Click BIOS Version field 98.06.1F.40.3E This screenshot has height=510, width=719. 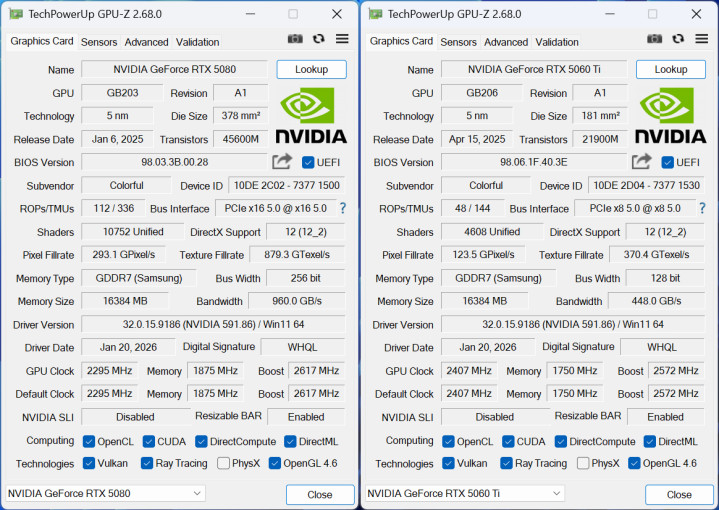(534, 162)
